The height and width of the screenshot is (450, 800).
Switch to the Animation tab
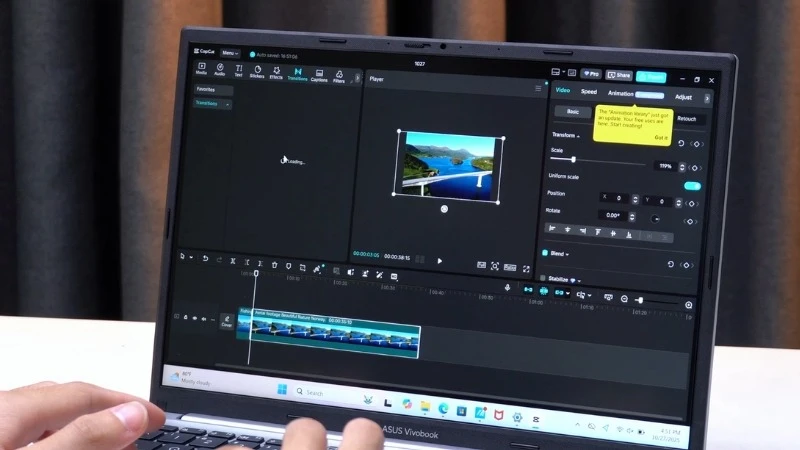(620, 93)
